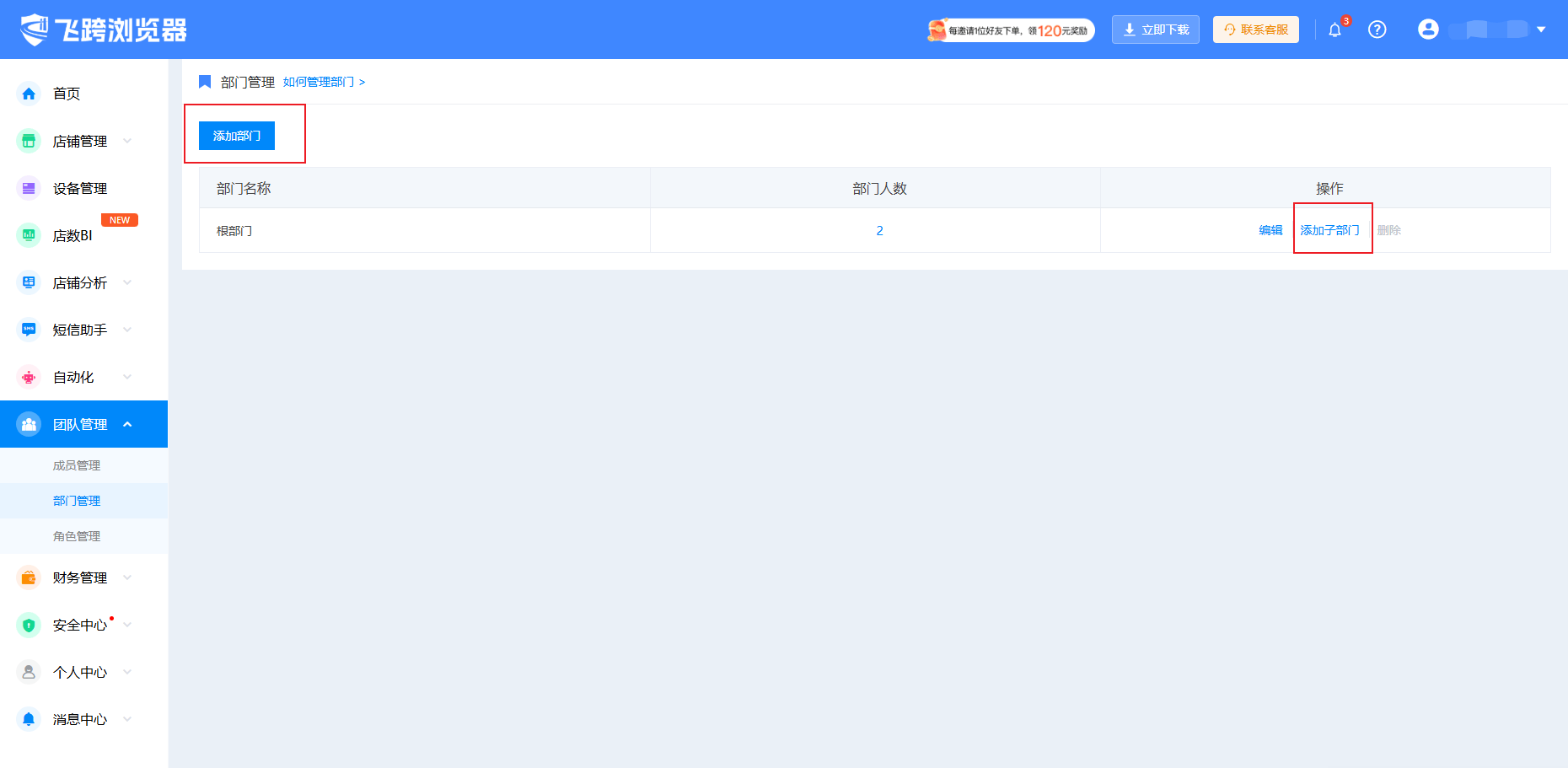Click the NEW badge on 店数BI
Viewport: 1568px width, 768px height.
120,220
